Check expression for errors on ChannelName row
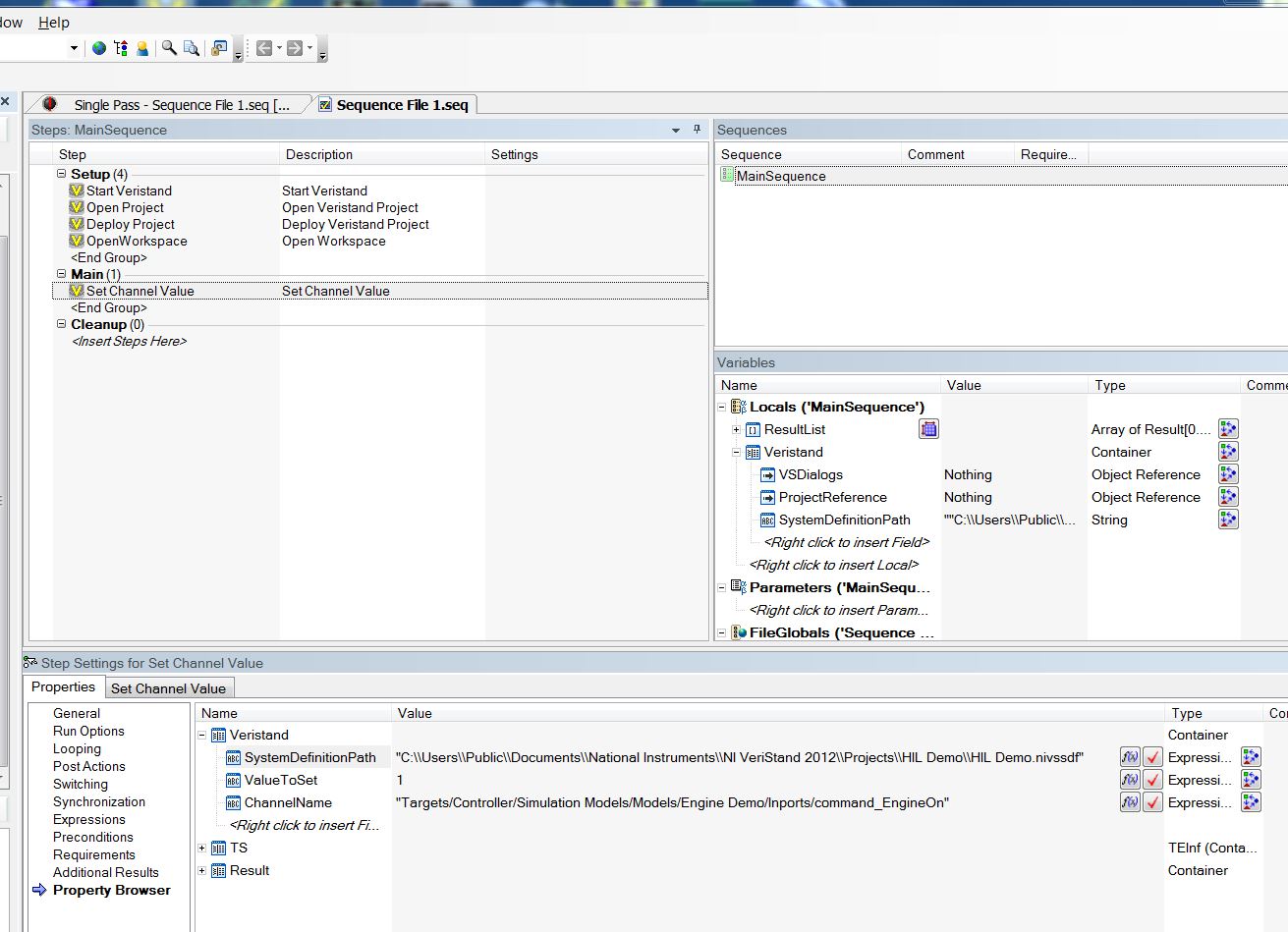 point(1153,802)
